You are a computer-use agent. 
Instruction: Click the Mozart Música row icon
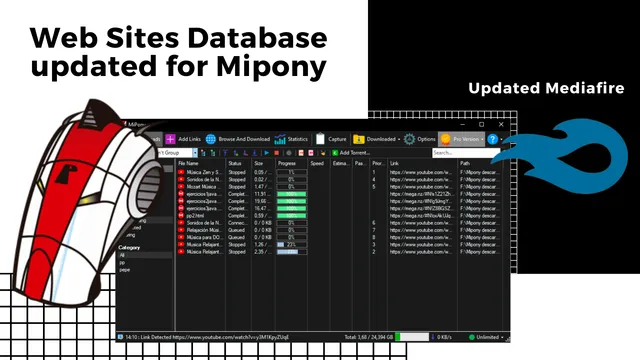tap(181, 187)
